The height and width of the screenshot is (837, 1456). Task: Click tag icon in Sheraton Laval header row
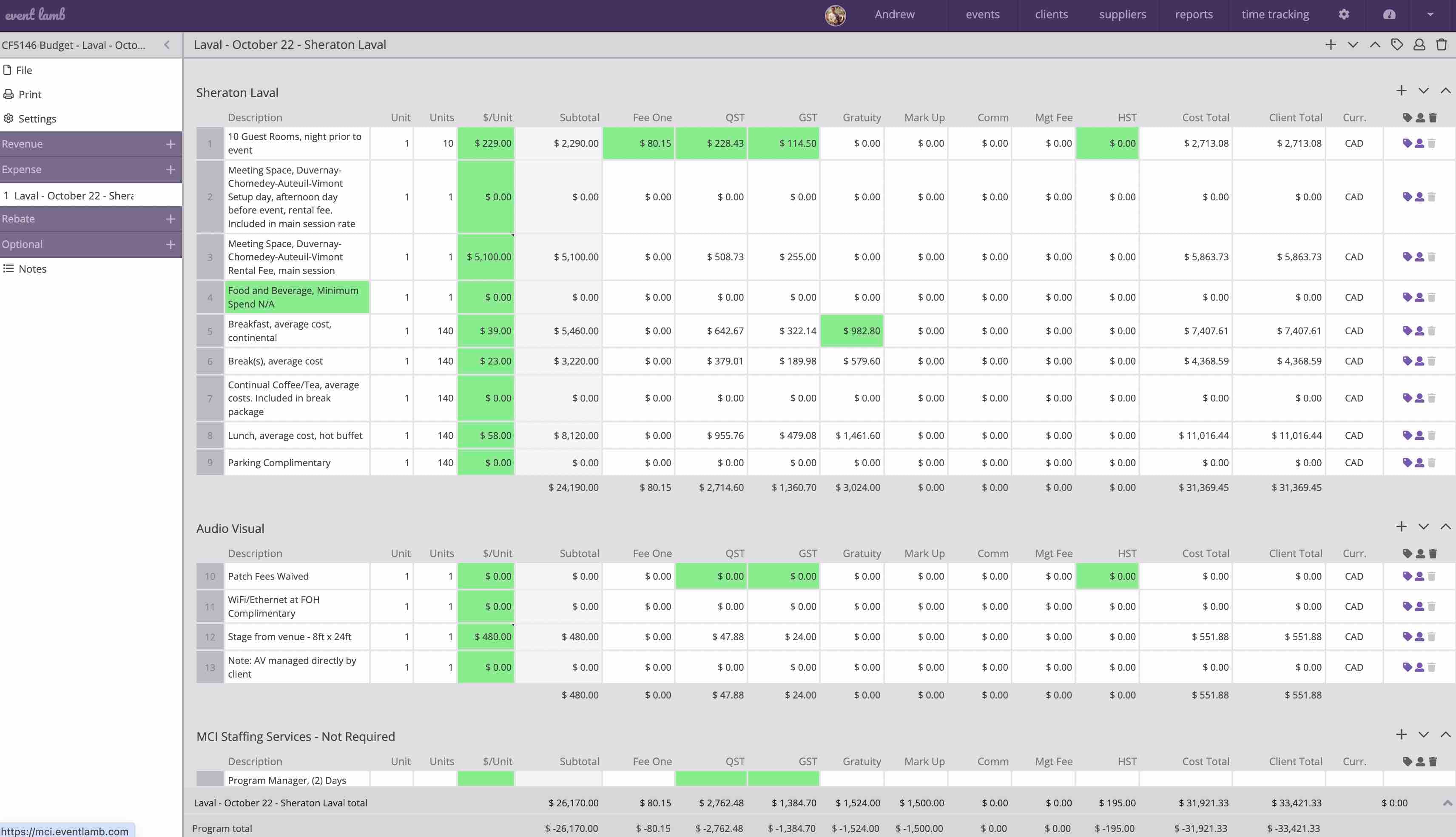(1407, 117)
